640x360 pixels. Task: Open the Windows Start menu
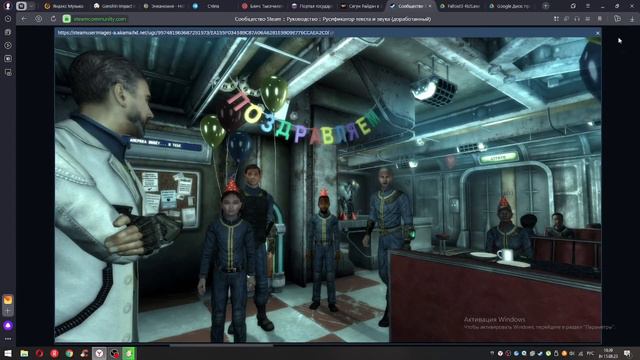coord(8,353)
